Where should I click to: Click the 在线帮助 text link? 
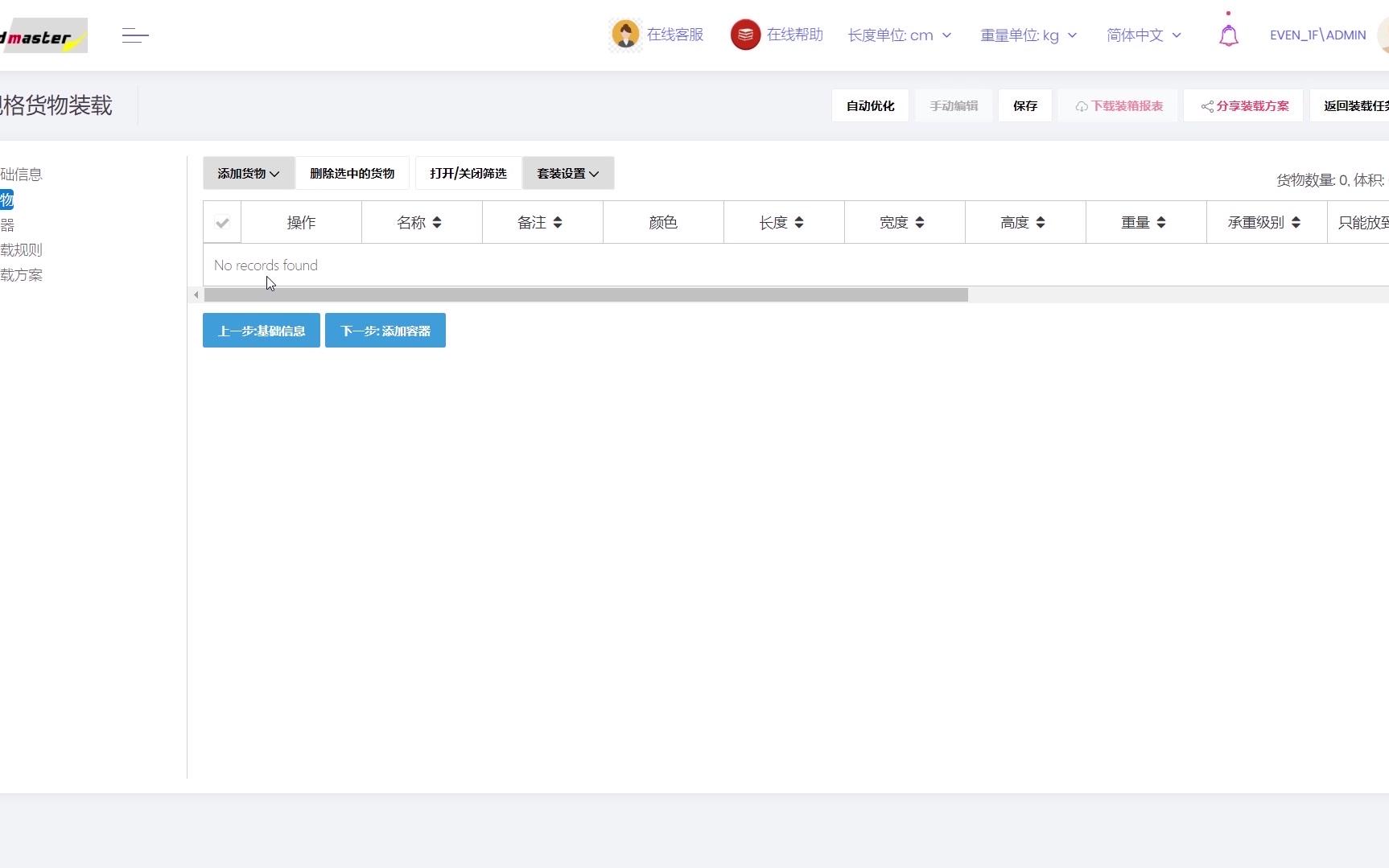pos(795,35)
